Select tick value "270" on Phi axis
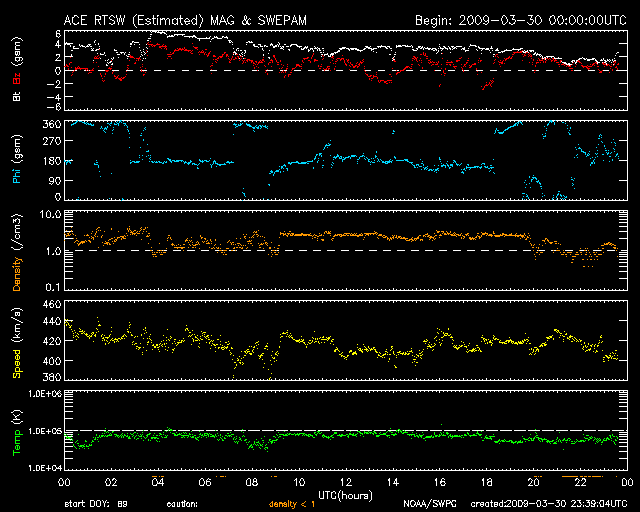This screenshot has width=640, height=512. pos(52,141)
